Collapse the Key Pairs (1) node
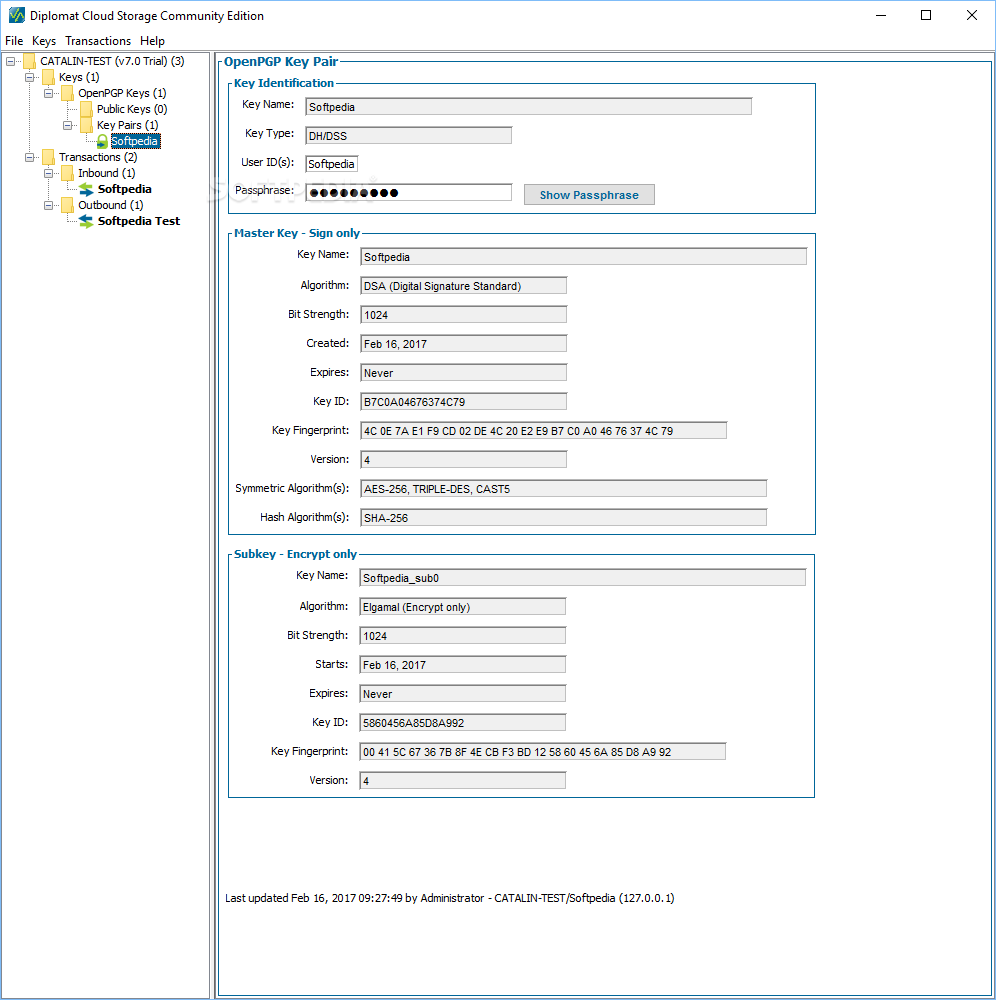Viewport: 996px width, 1000px height. coord(68,125)
